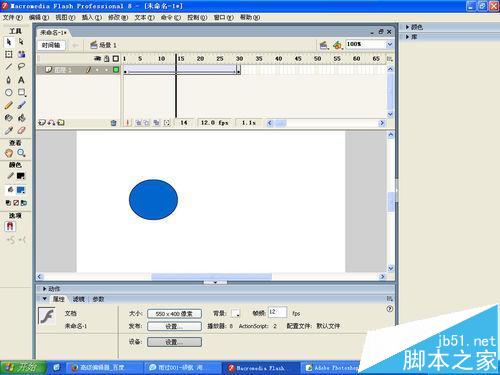Select the Paint Bucket tool

coord(21,118)
